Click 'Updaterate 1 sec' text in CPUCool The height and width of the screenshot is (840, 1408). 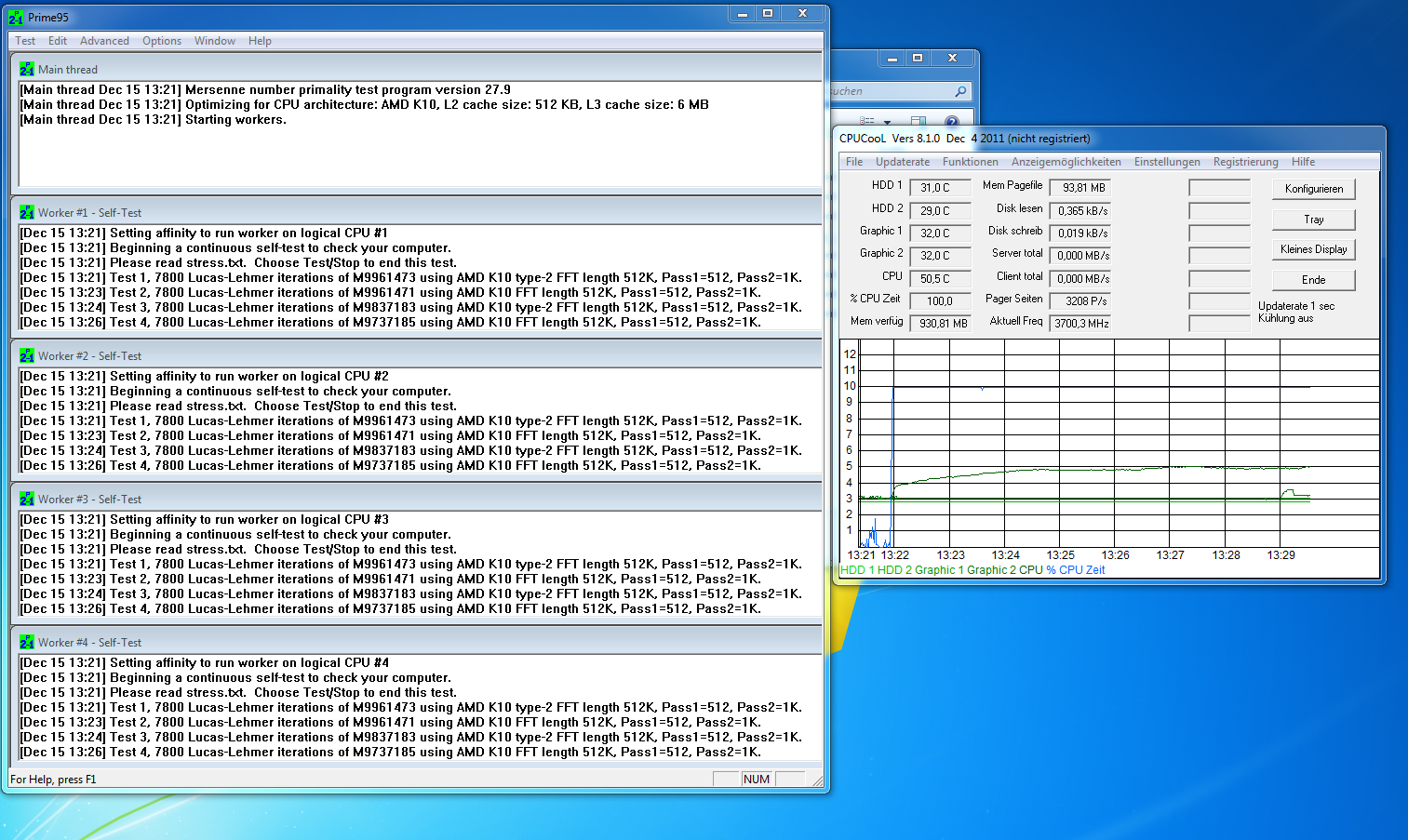click(x=1296, y=306)
